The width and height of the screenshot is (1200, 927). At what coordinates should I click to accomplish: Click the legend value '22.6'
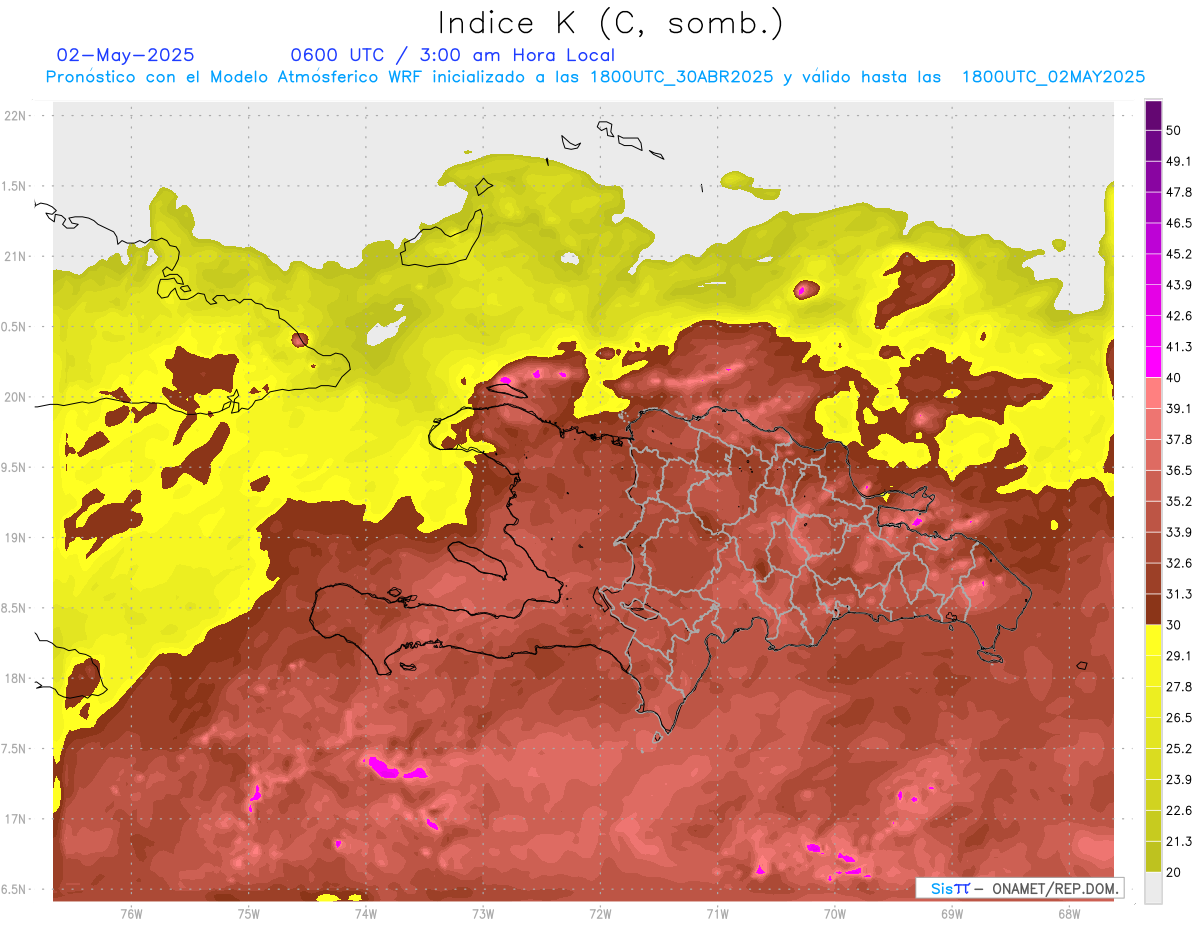pyautogui.click(x=1179, y=810)
